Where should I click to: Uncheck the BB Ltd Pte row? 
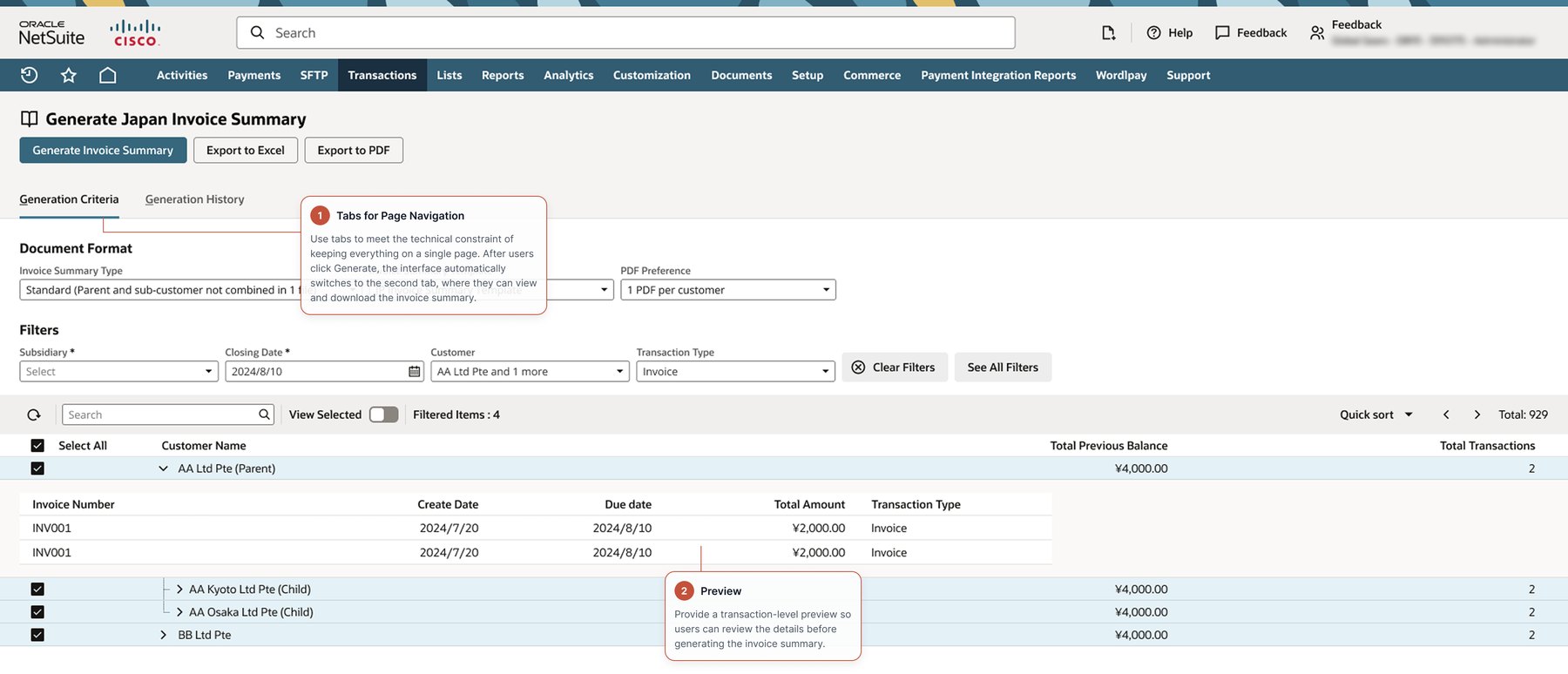click(37, 635)
